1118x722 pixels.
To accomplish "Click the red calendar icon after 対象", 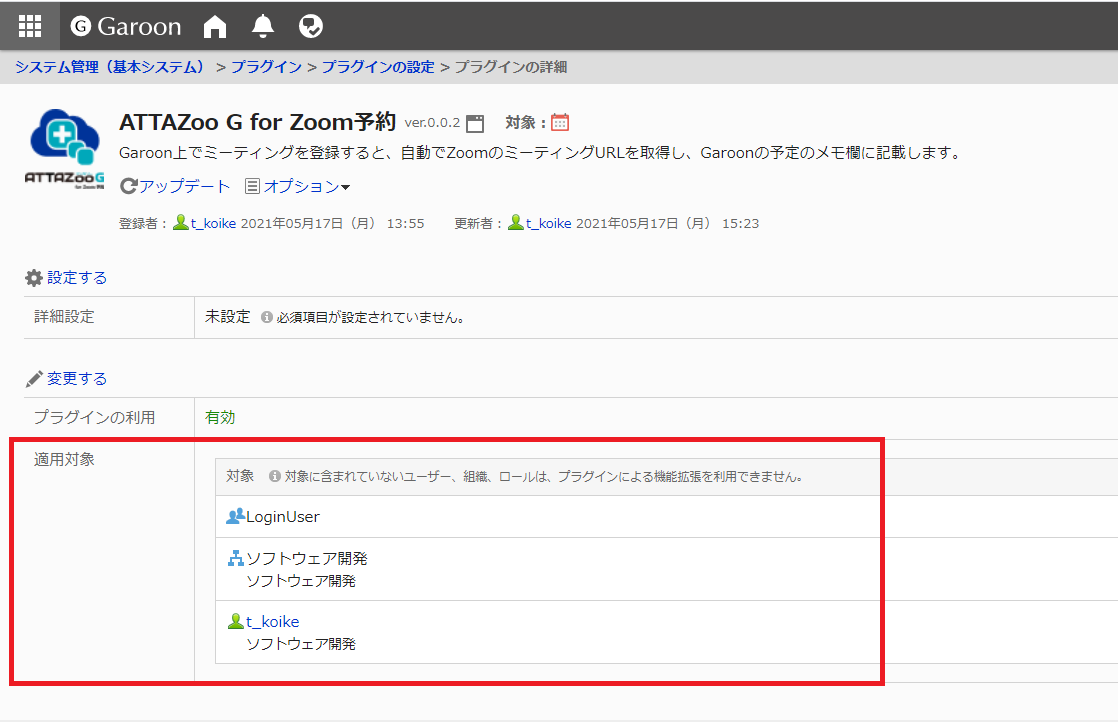I will [x=560, y=122].
